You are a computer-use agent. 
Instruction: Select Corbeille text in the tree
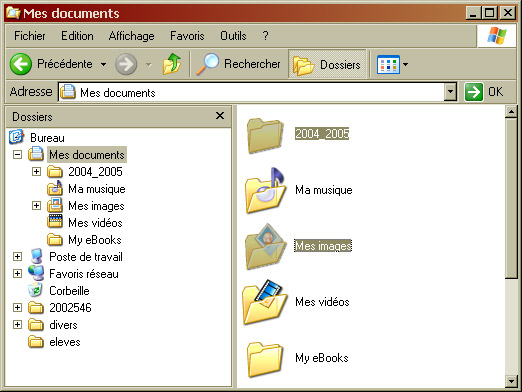[69, 291]
